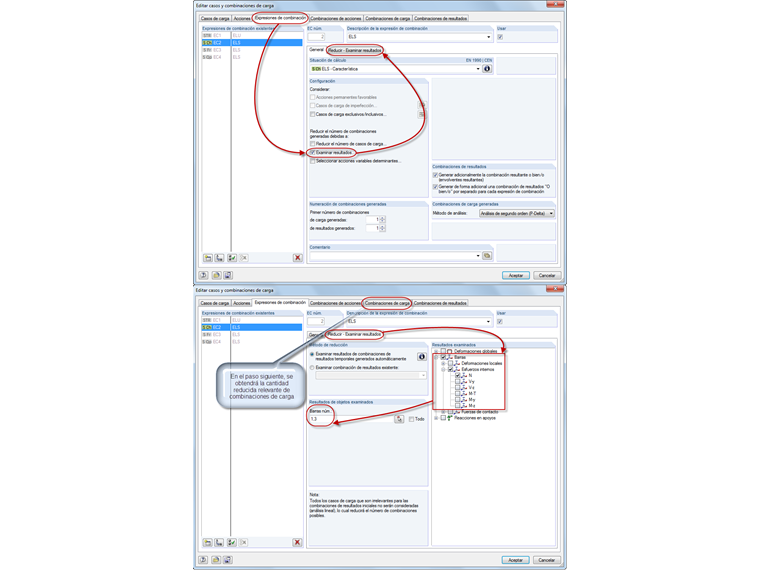
Task: Toggle the Examinar resultados checkbox
Action: pyautogui.click(x=313, y=153)
